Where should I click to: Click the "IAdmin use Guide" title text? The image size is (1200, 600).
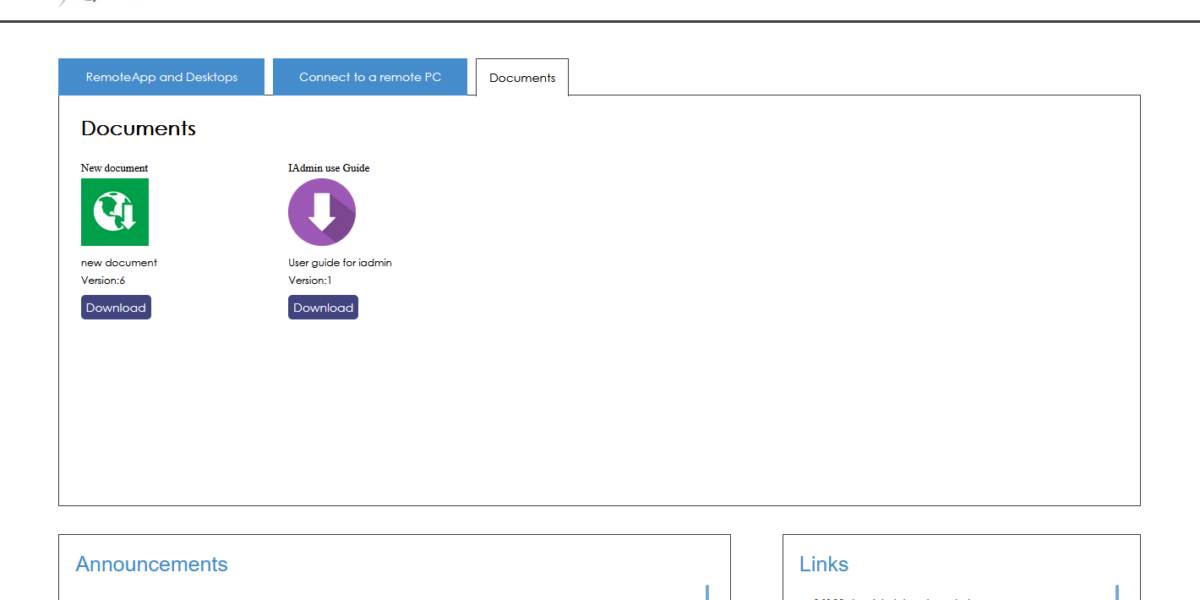(329, 168)
